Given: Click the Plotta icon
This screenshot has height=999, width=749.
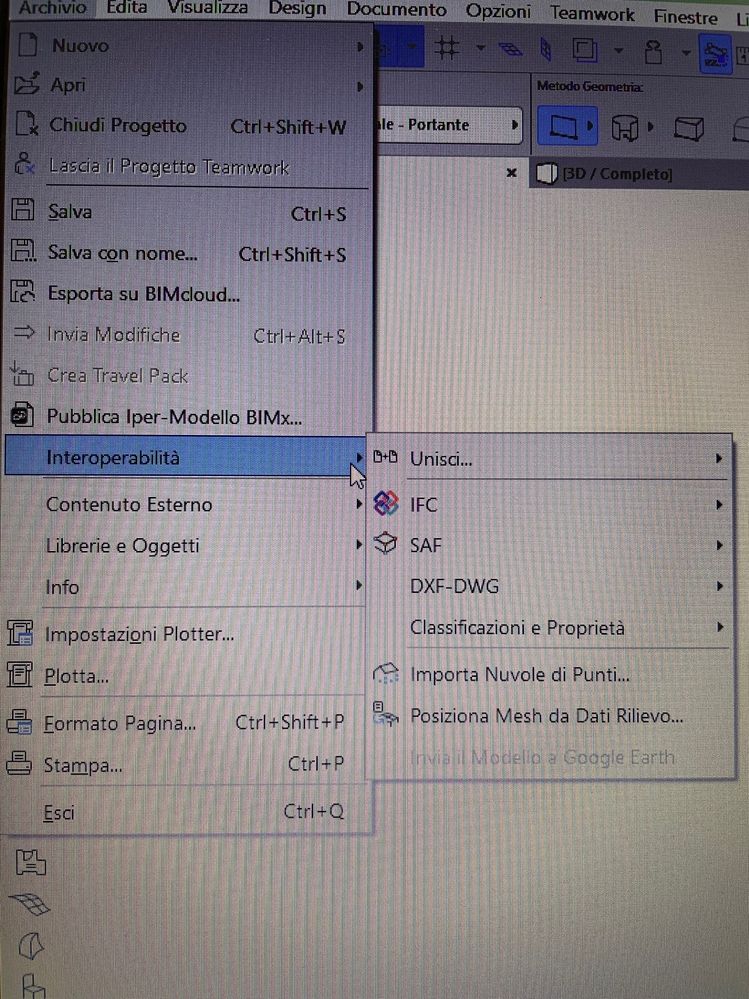Looking at the screenshot, I should (19, 674).
